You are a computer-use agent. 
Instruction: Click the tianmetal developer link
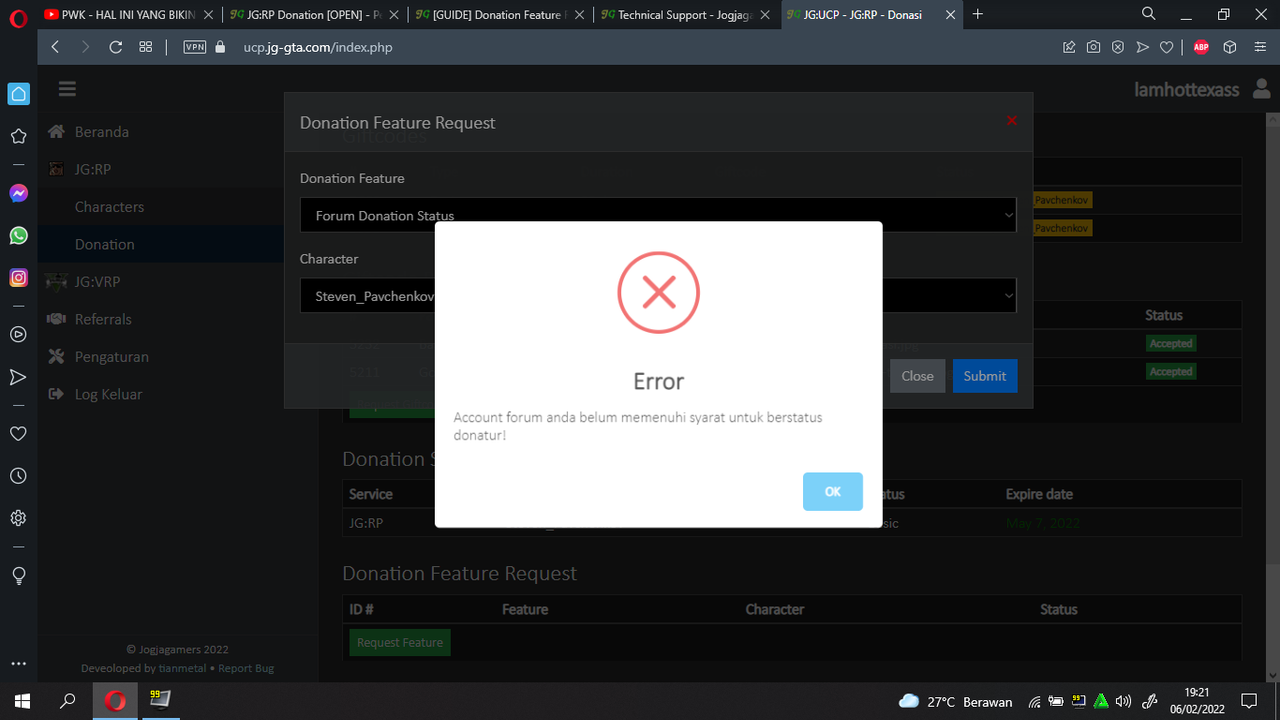coord(183,668)
